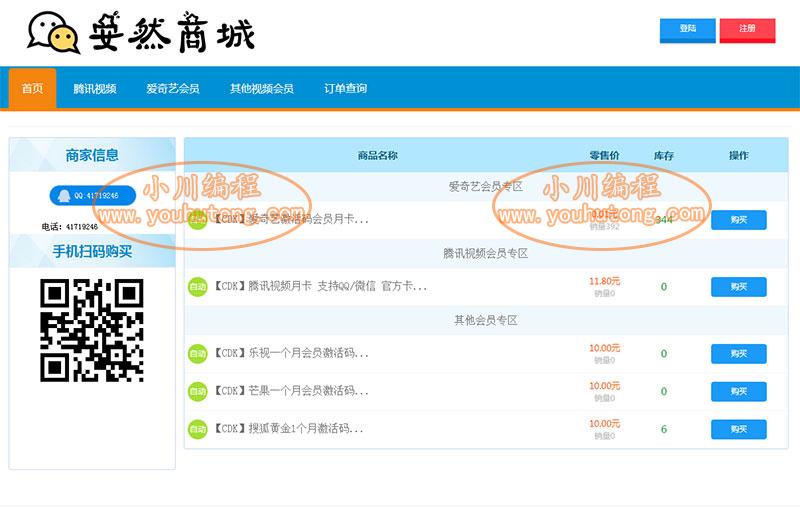Click the 操作 column header
Image resolution: width=800 pixels, height=509 pixels.
point(739,155)
